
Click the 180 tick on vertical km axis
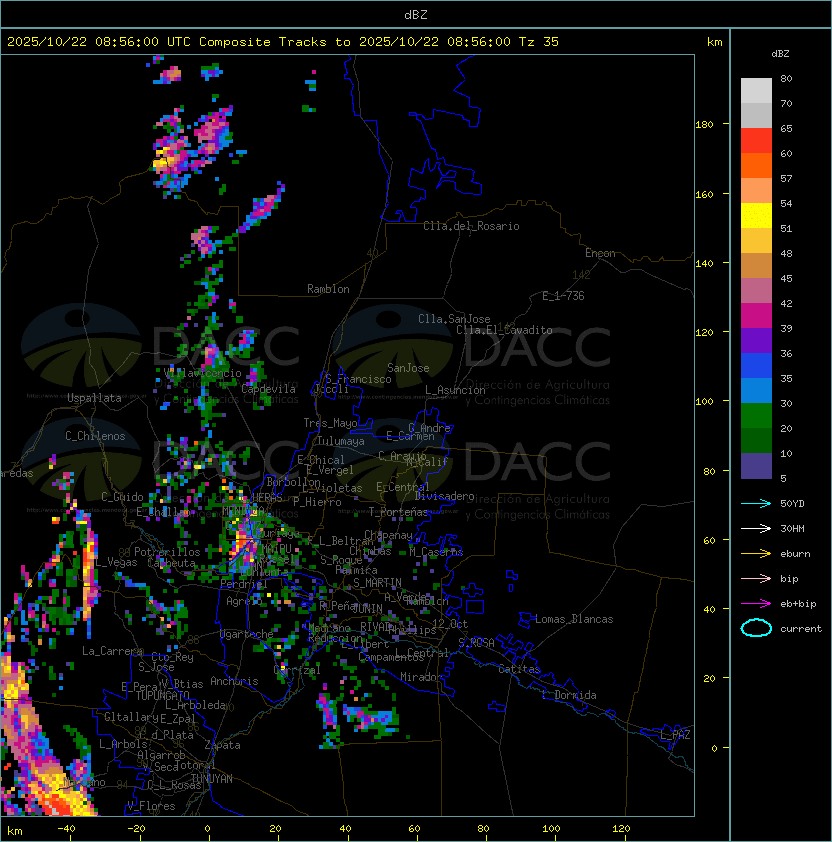tap(704, 125)
